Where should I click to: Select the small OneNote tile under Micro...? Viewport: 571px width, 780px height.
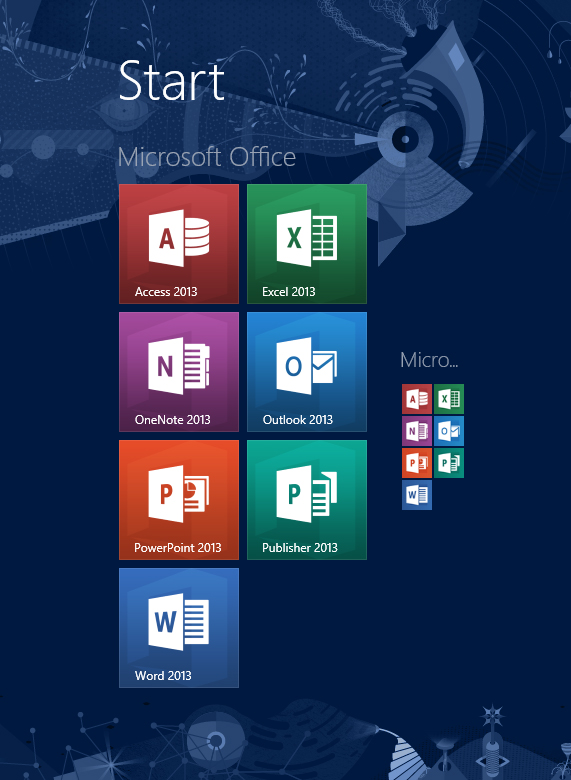[x=417, y=431]
